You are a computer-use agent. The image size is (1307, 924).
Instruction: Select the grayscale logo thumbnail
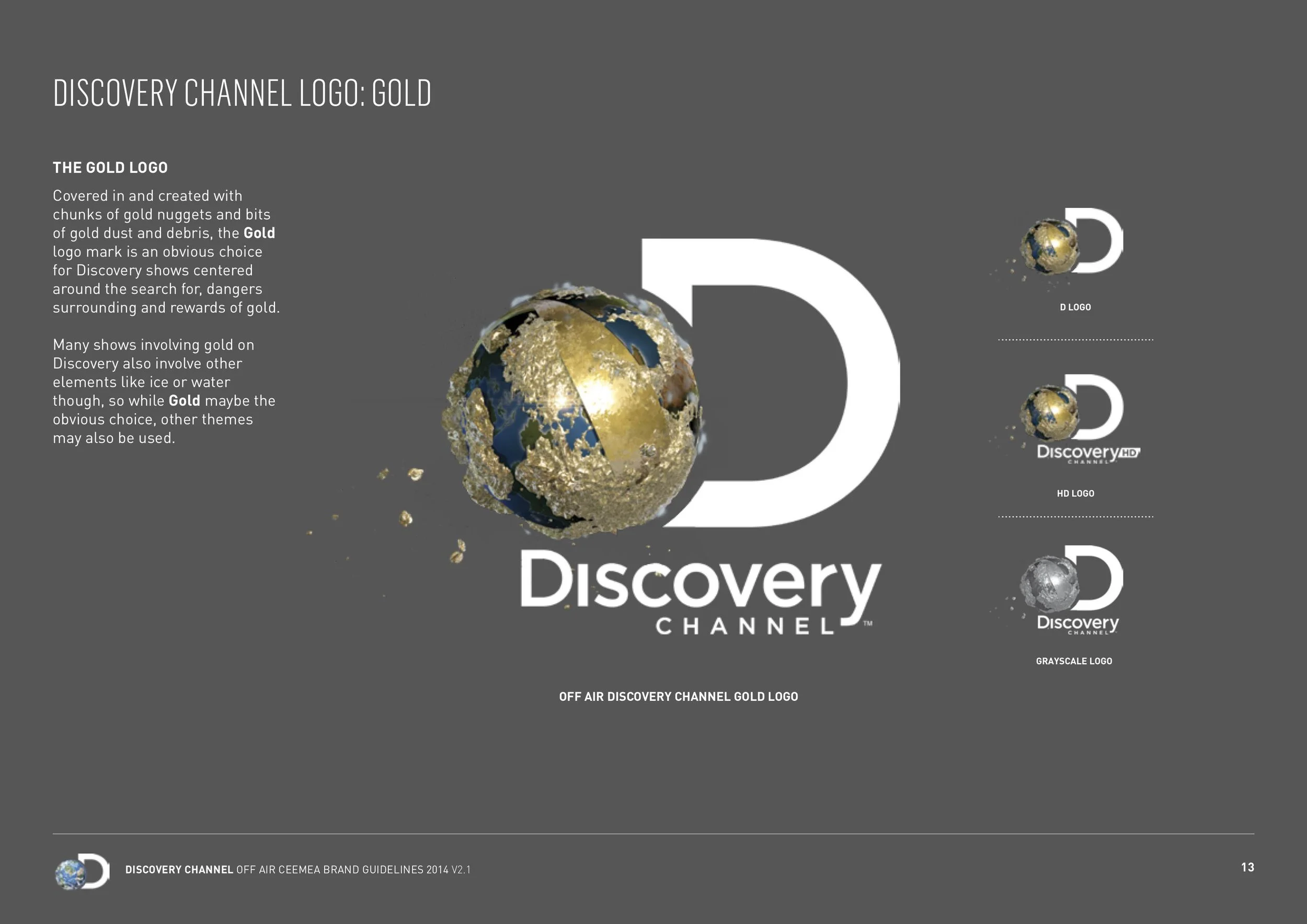click(x=1073, y=591)
